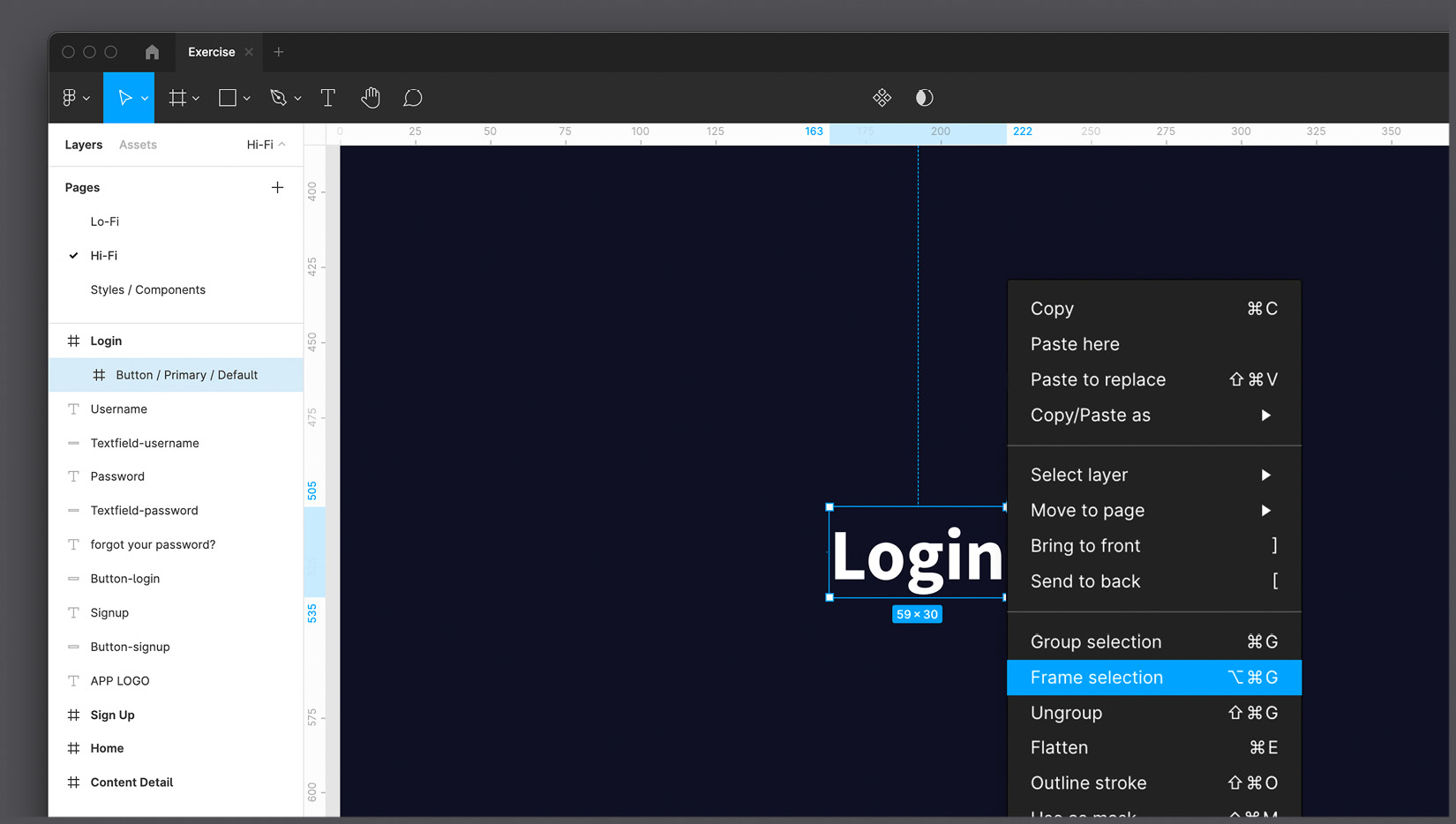1456x824 pixels.
Task: Collapse pages list via Hi-Fi chevron
Action: [x=281, y=145]
